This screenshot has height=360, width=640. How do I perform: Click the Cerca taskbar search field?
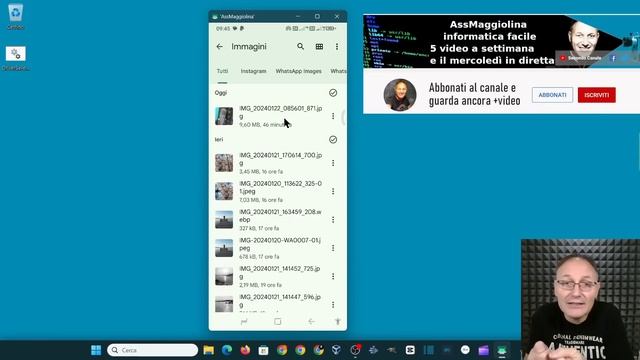click(x=153, y=350)
